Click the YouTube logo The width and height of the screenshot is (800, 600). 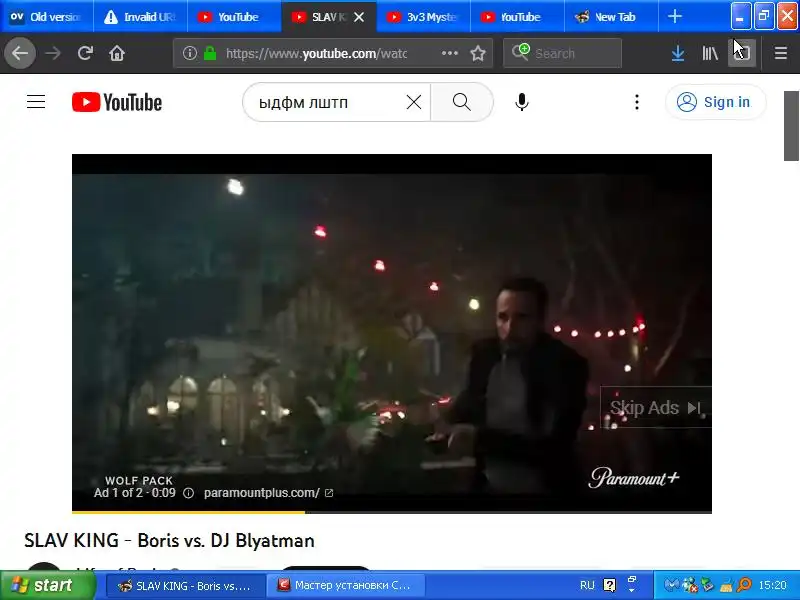pos(117,102)
